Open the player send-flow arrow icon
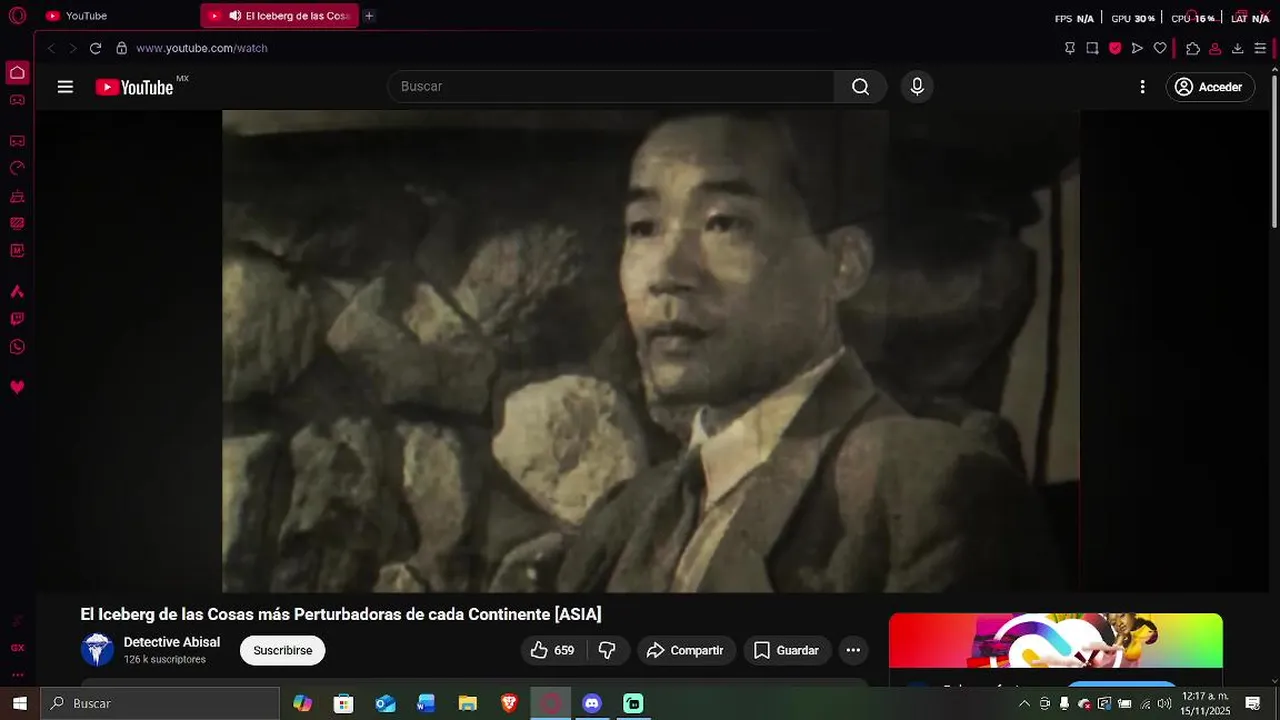 1137,48
